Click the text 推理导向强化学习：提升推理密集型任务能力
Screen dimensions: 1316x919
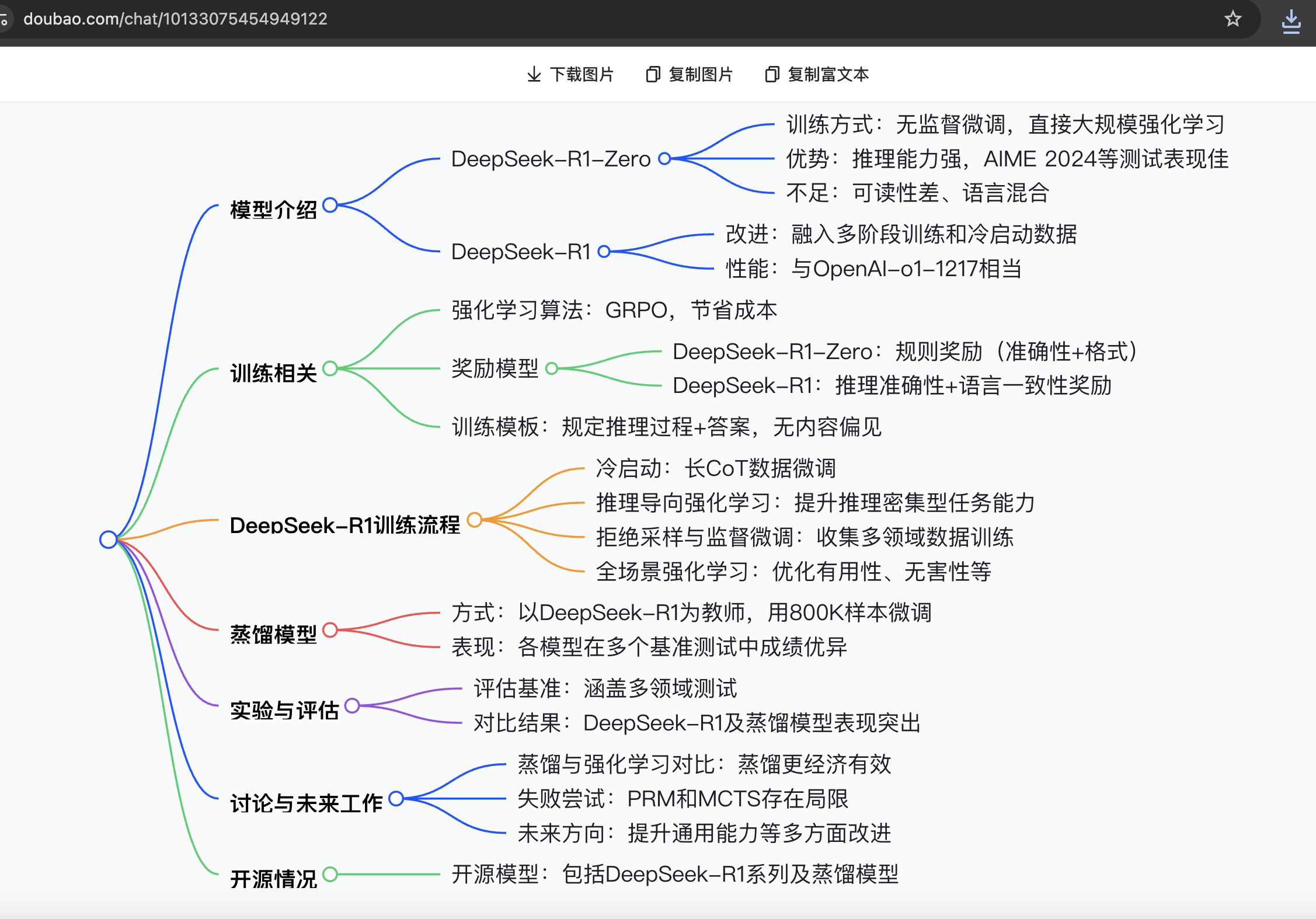coord(815,503)
